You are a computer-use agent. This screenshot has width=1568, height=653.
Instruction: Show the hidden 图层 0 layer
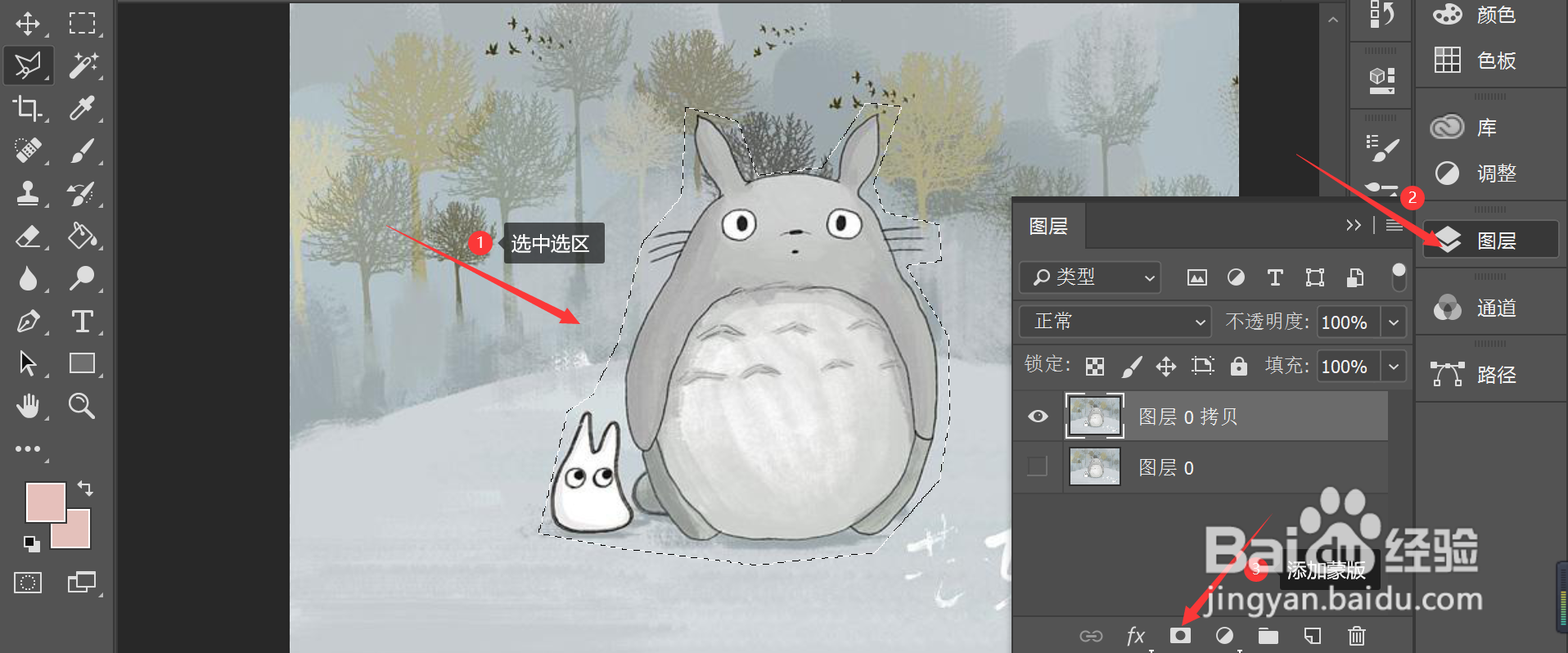1037,466
